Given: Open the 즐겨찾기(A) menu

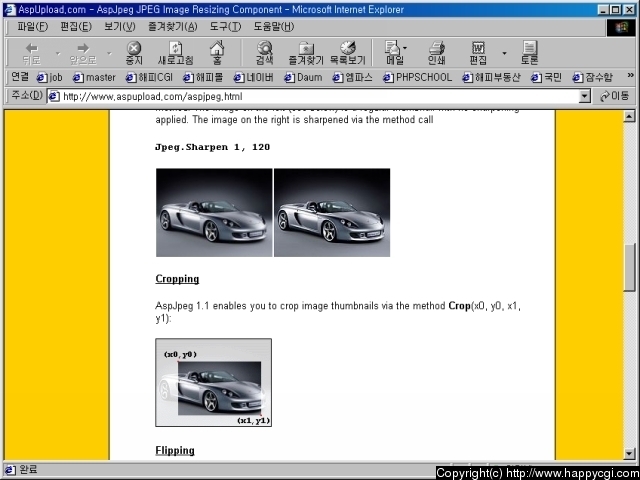Looking at the screenshot, I should pyautogui.click(x=173, y=27).
